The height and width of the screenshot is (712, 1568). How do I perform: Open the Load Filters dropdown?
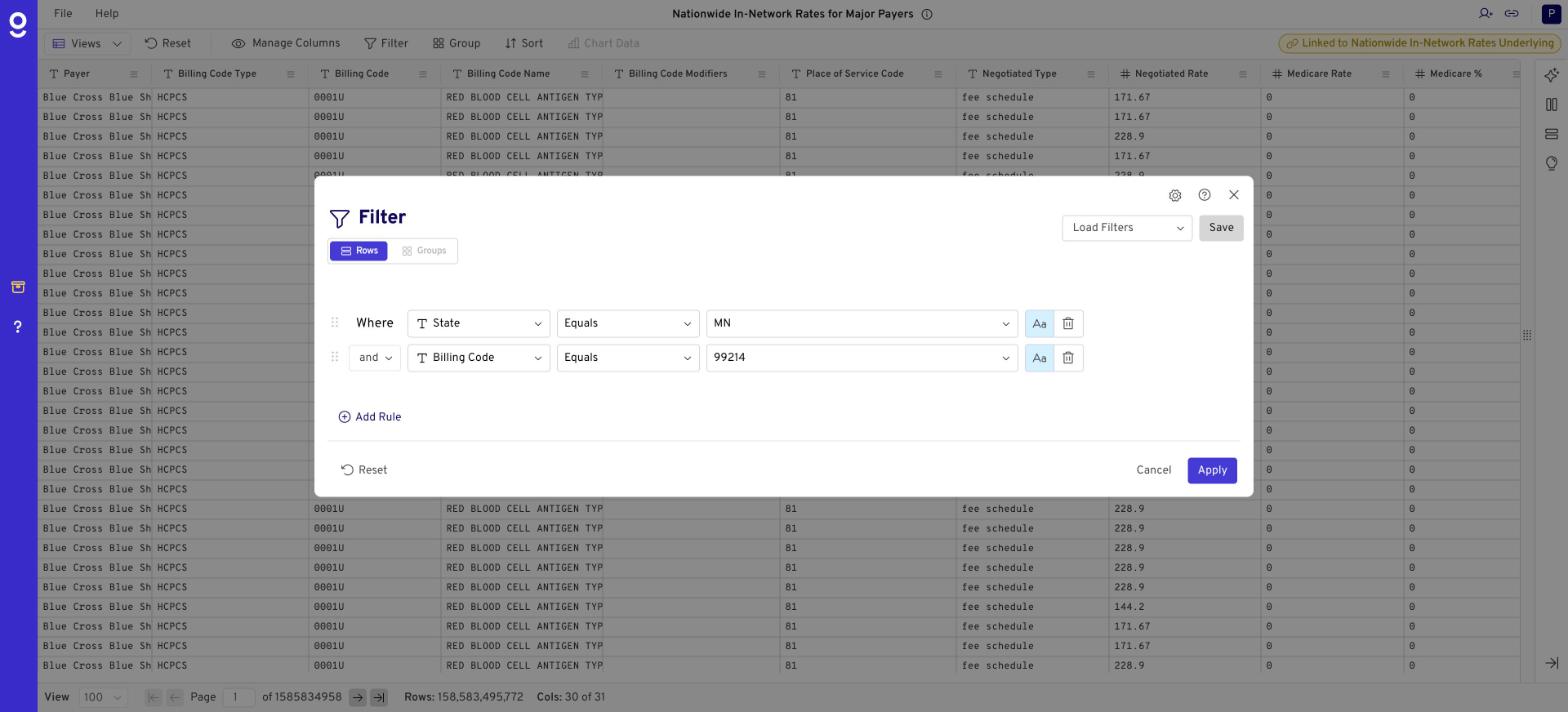(1127, 228)
